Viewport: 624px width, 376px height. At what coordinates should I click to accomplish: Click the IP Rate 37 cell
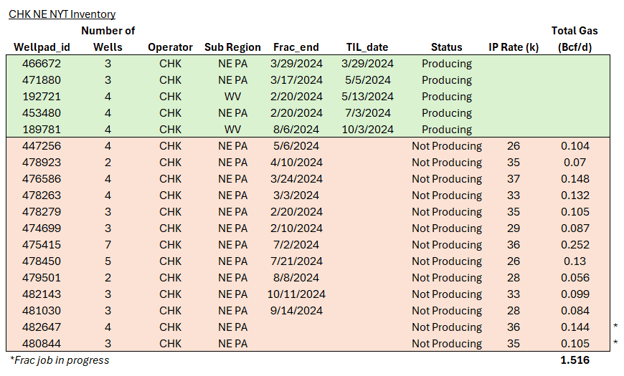pos(513,179)
